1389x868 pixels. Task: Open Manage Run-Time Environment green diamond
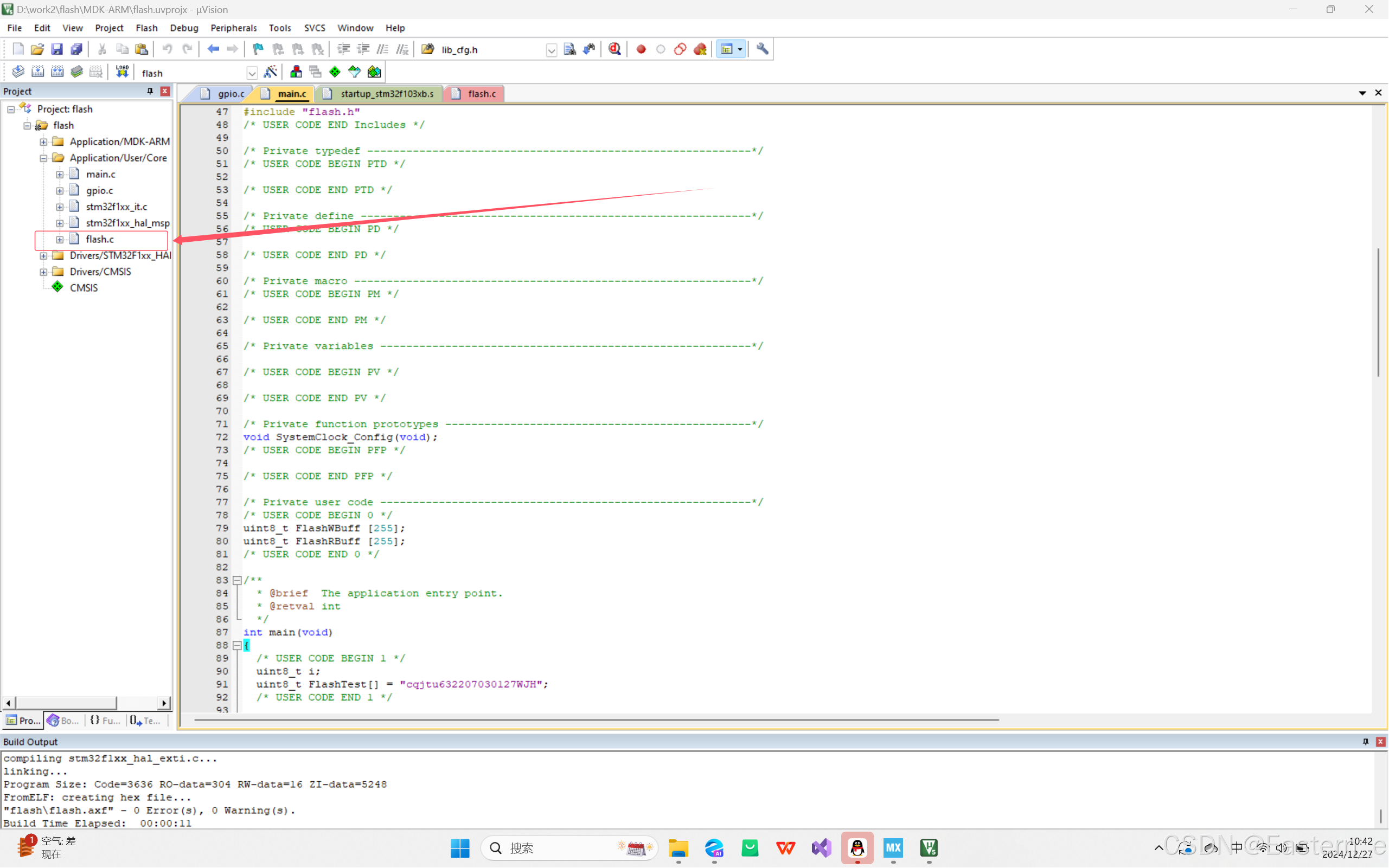[335, 72]
